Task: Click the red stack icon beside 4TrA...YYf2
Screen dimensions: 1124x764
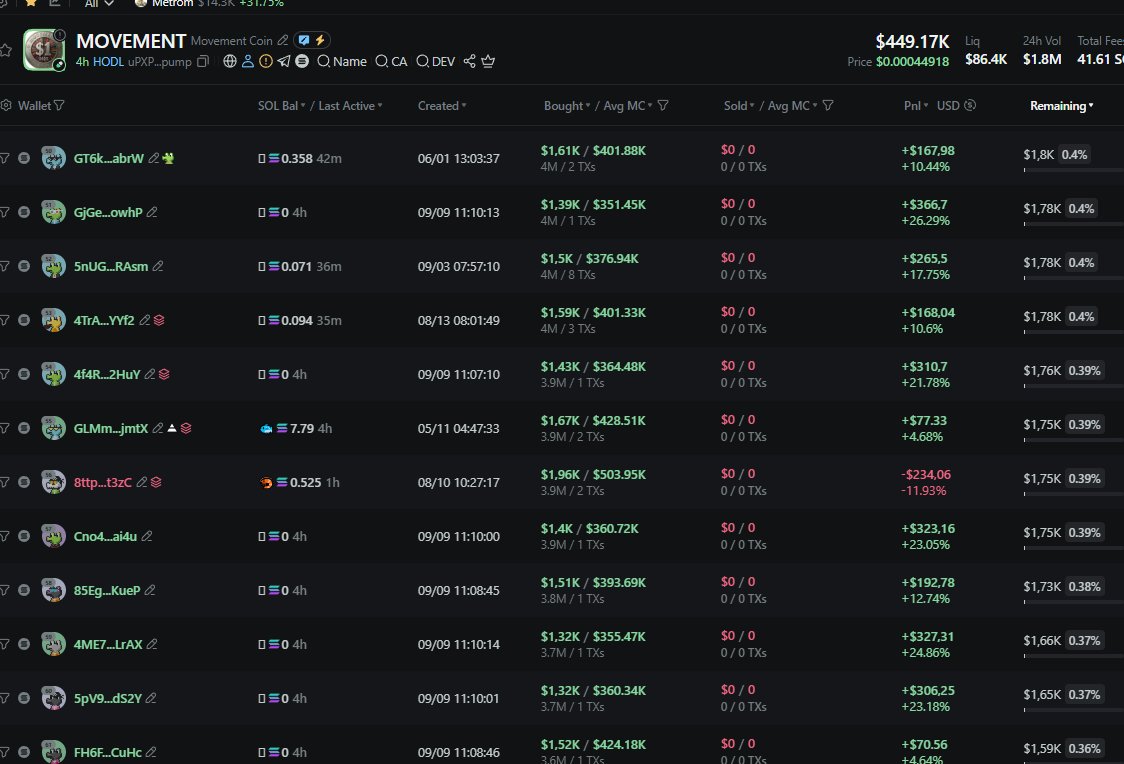Action: click(159, 320)
